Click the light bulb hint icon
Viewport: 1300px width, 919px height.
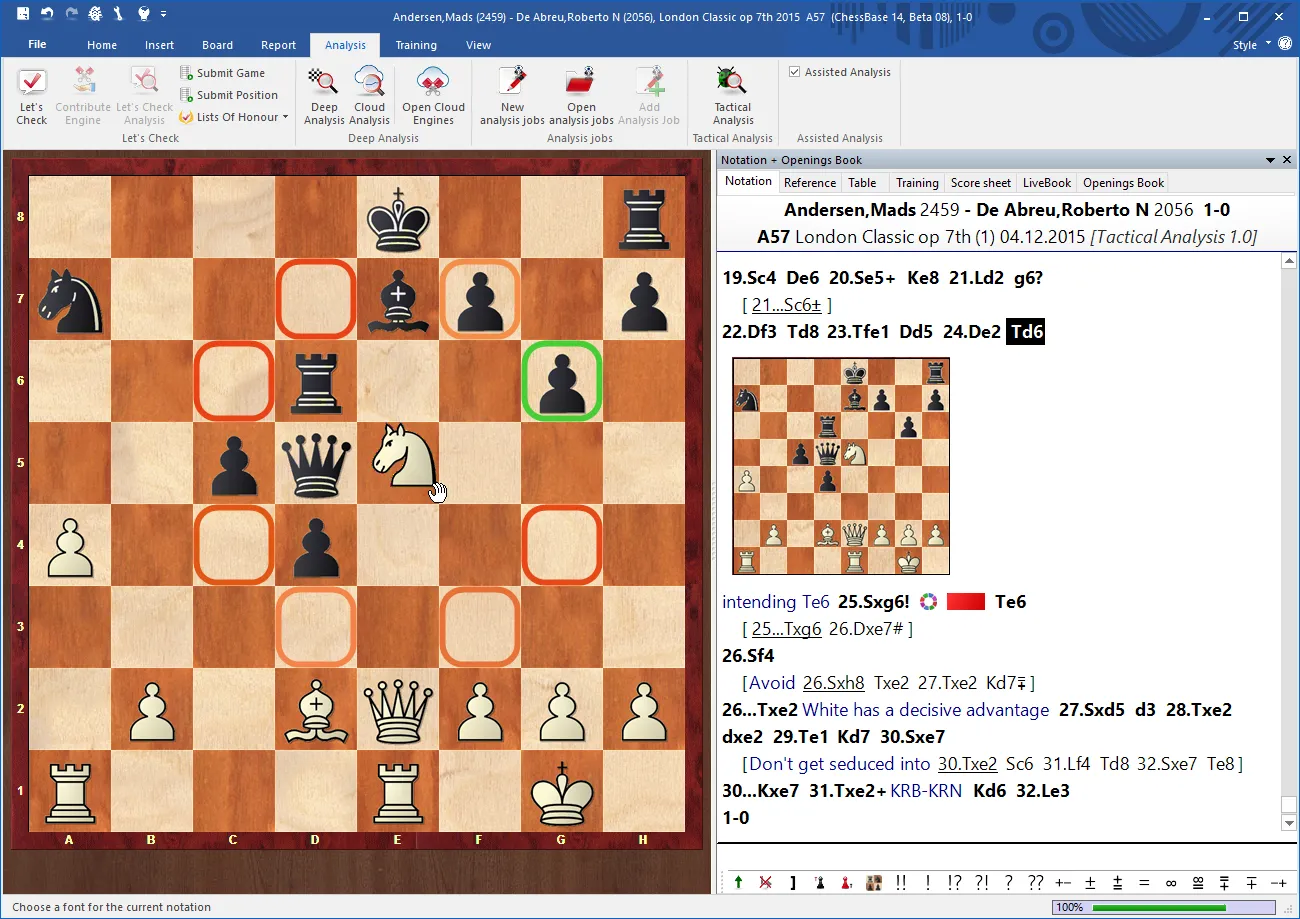click(145, 14)
